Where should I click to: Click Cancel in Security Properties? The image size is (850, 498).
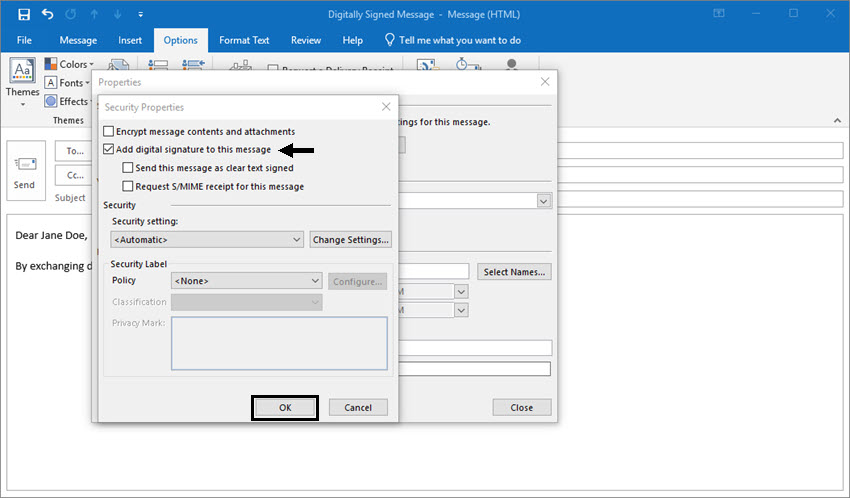click(x=358, y=408)
